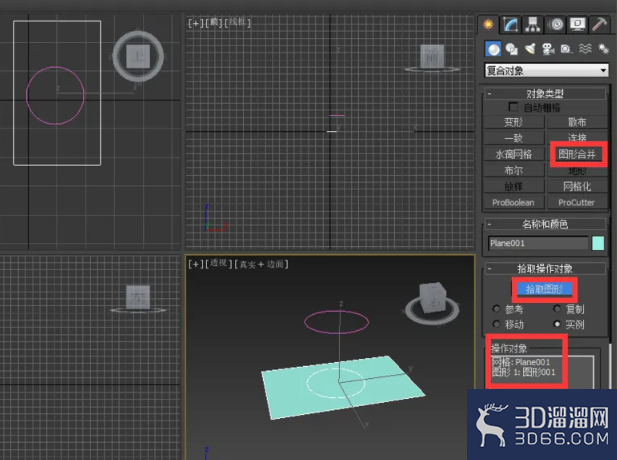
Task: Collapse the 拾取操作对象 rollout
Action: [x=545, y=269]
